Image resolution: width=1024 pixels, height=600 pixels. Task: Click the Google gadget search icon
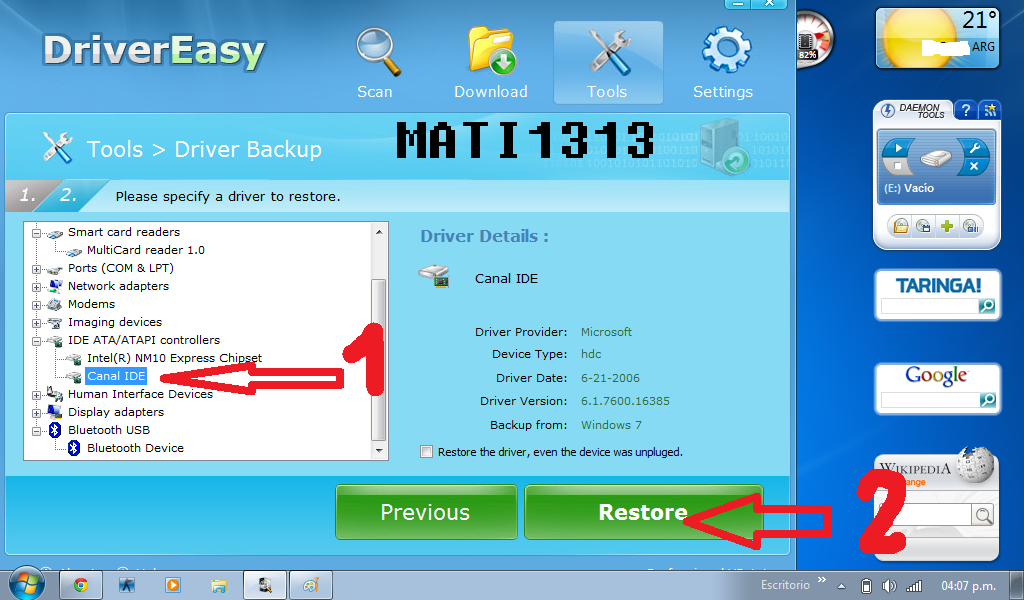click(x=988, y=400)
